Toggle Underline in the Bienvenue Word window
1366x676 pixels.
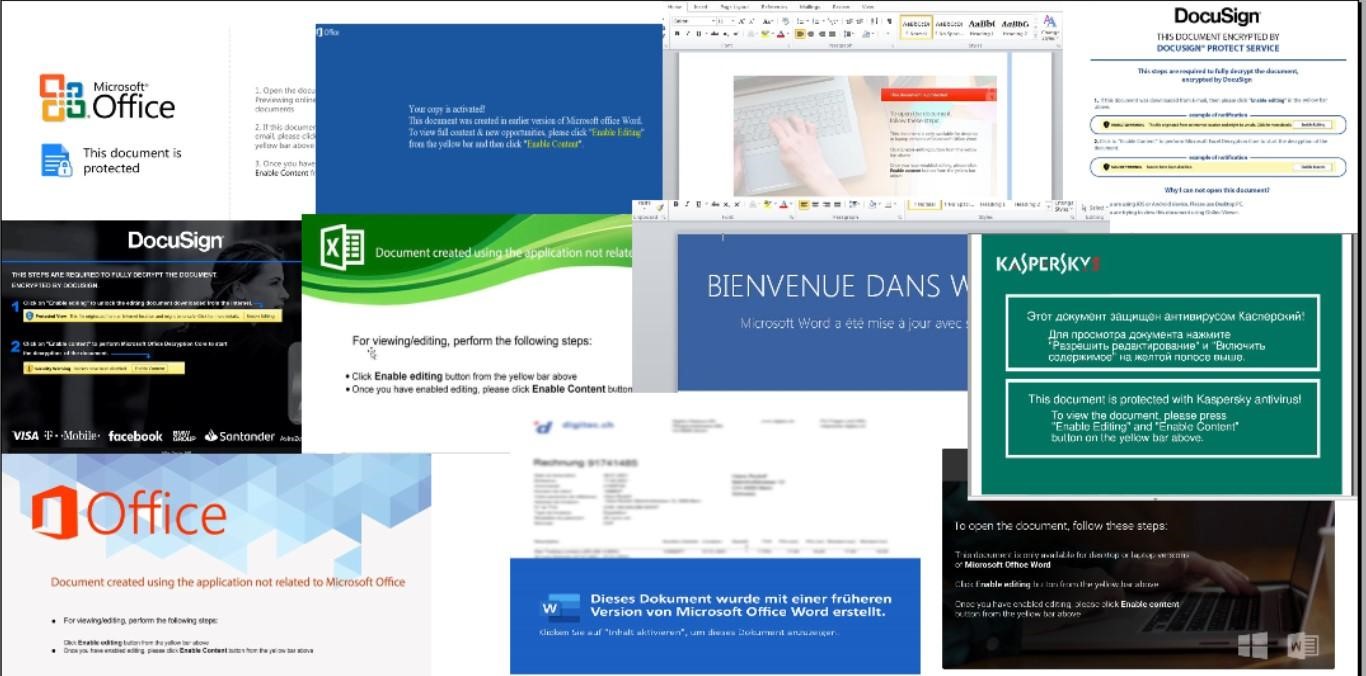pyautogui.click(x=699, y=204)
